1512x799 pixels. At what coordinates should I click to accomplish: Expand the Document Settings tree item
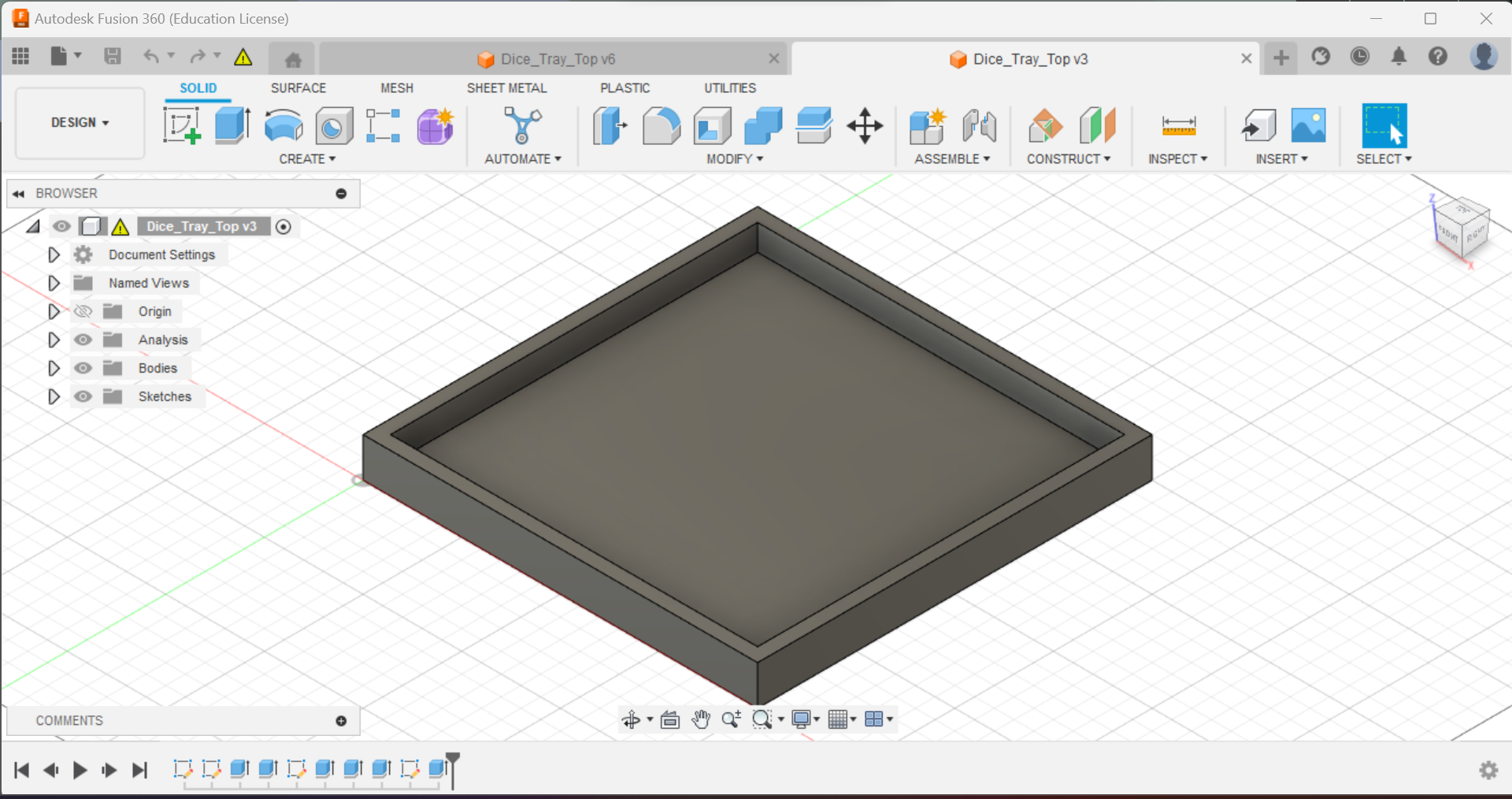point(54,254)
